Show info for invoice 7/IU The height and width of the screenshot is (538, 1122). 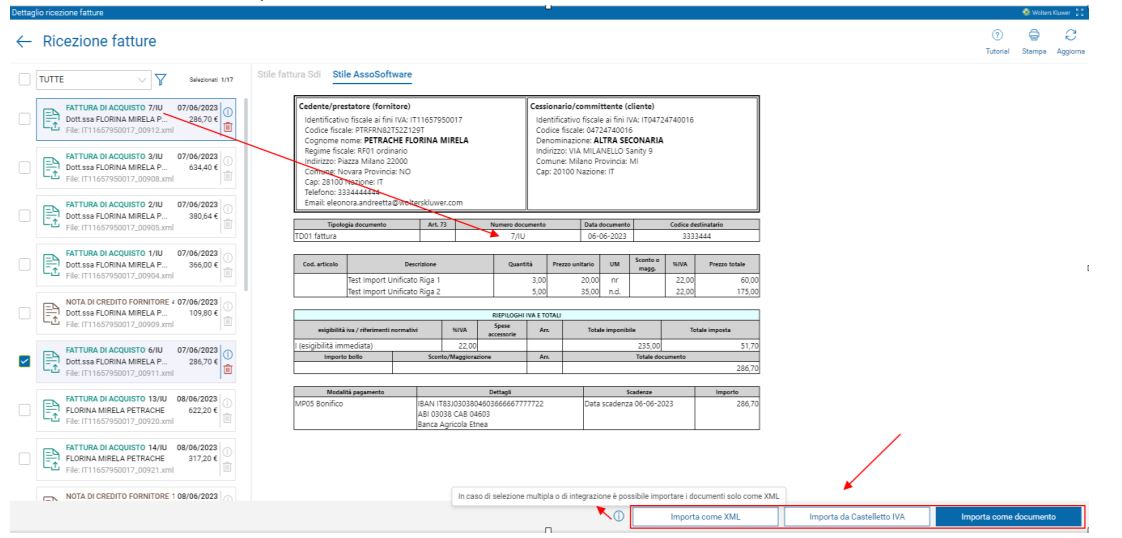pyautogui.click(x=228, y=112)
